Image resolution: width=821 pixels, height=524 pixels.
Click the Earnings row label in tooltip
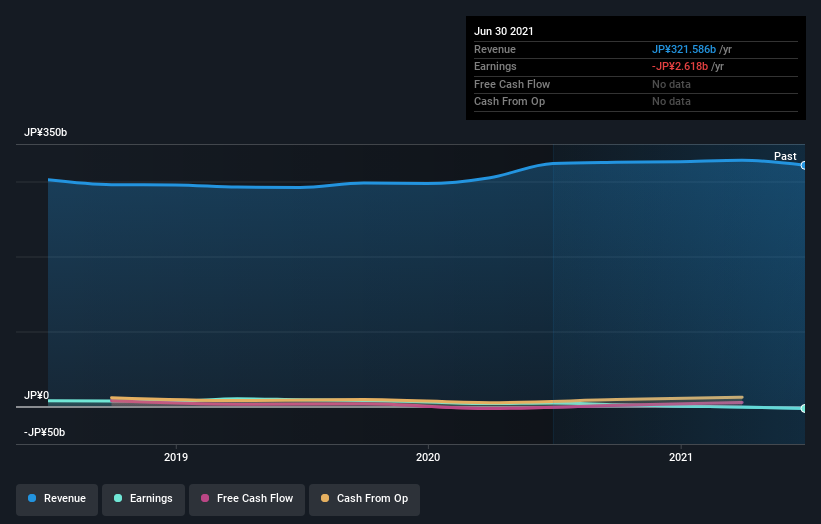point(495,66)
